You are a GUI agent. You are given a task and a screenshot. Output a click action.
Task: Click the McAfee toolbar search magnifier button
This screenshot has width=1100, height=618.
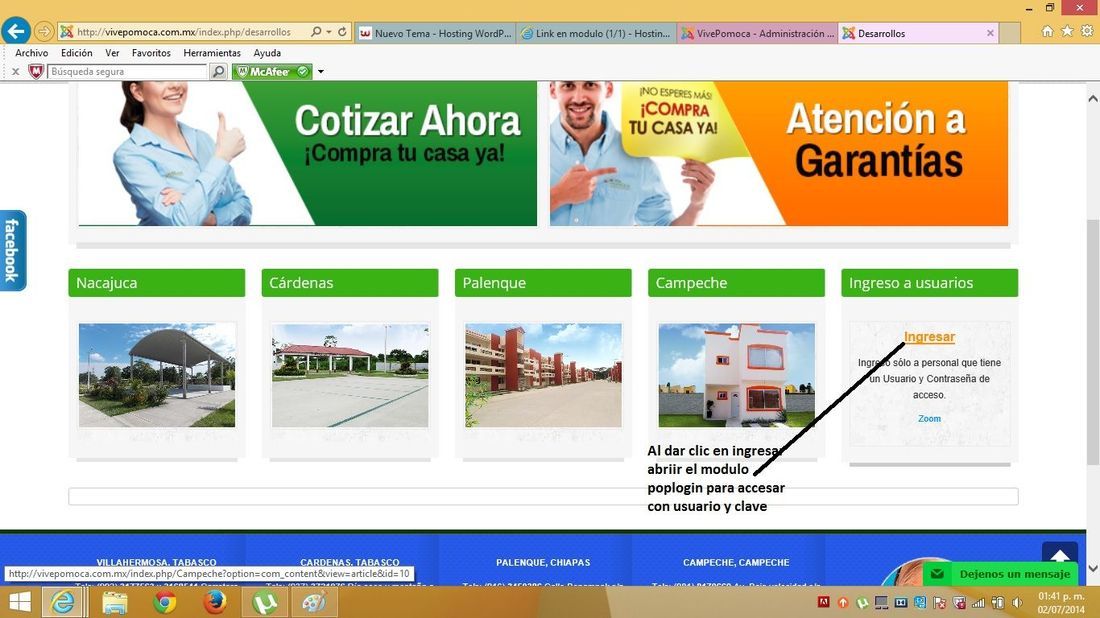[219, 72]
